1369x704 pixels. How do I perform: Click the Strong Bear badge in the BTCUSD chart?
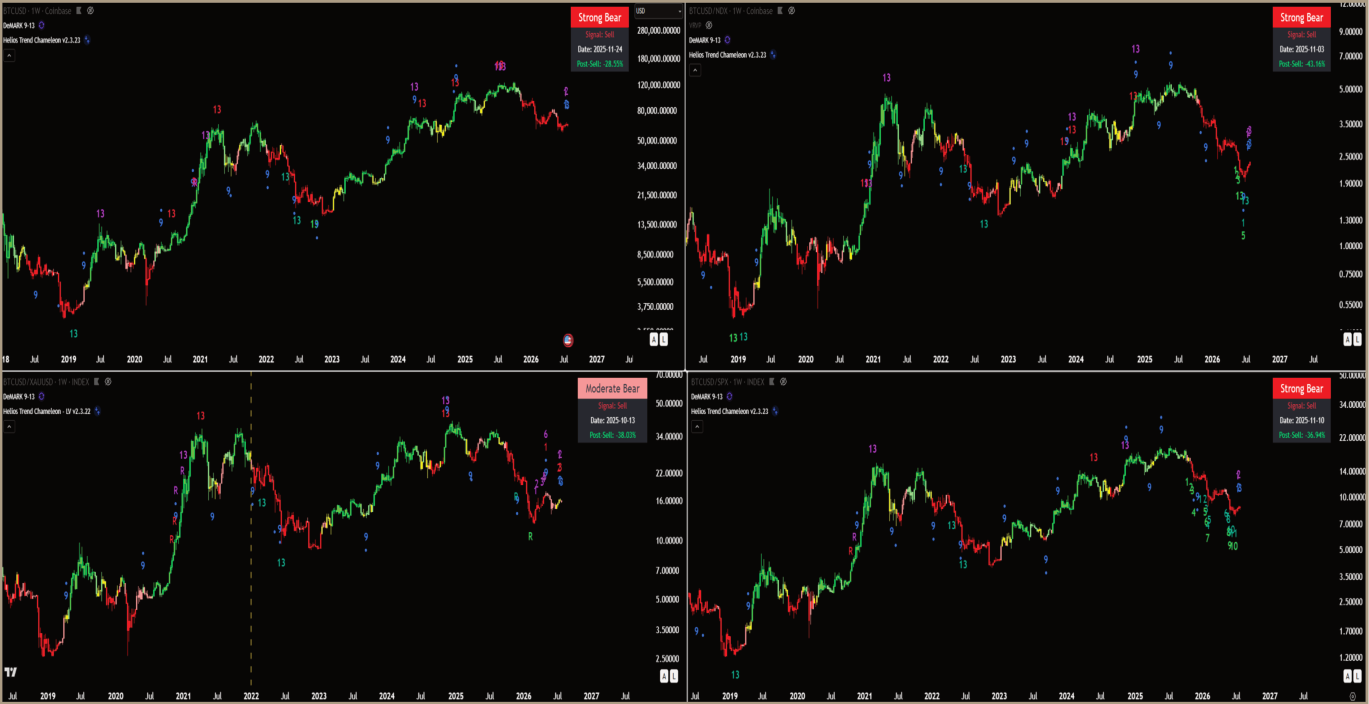click(x=600, y=17)
